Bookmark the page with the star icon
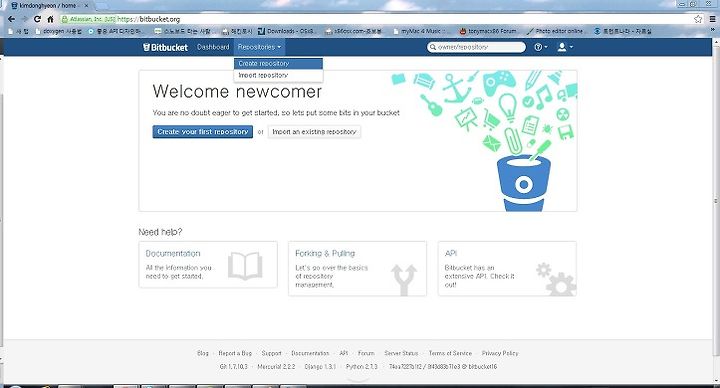The width and height of the screenshot is (720, 388). click(698, 19)
